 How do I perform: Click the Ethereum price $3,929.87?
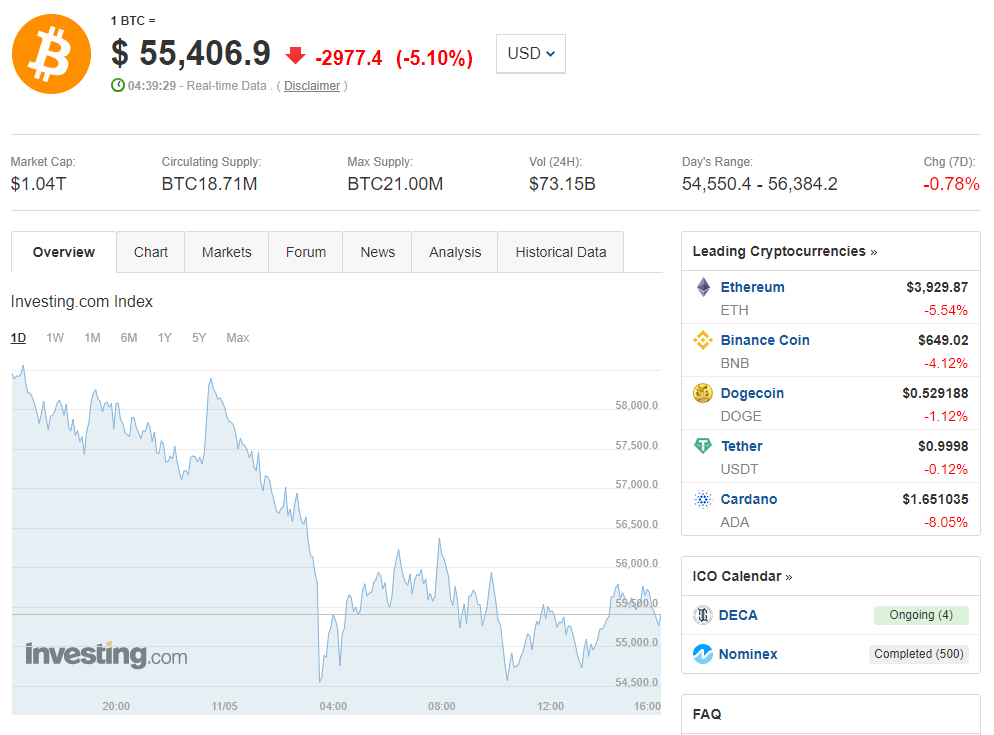point(937,287)
